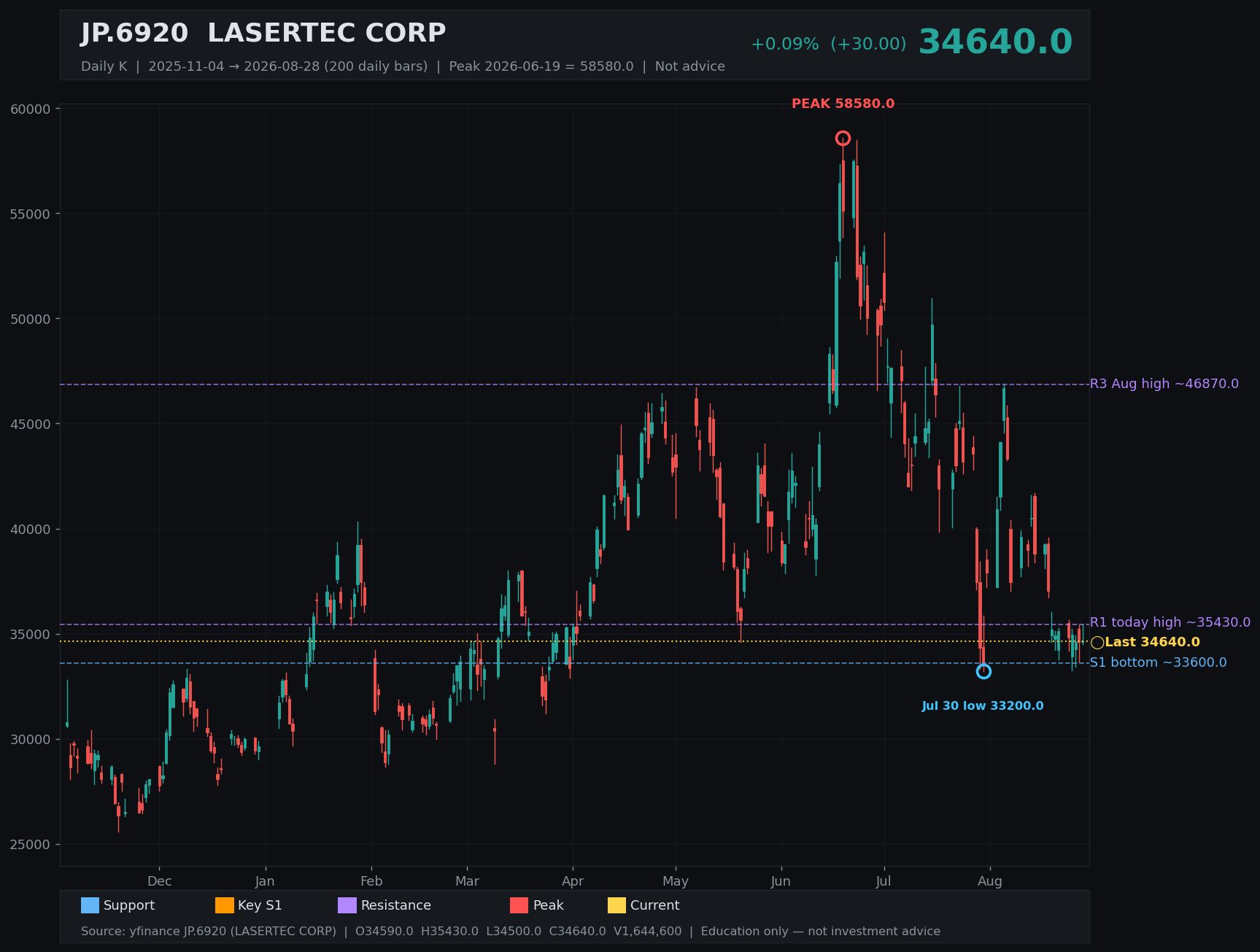Click the red peak circle marker on the chart
Image resolution: width=1260 pixels, height=952 pixels.
click(843, 139)
